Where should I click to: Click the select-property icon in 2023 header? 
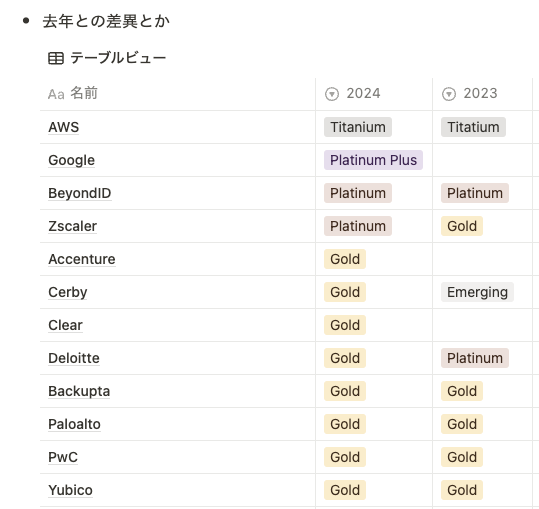(449, 94)
